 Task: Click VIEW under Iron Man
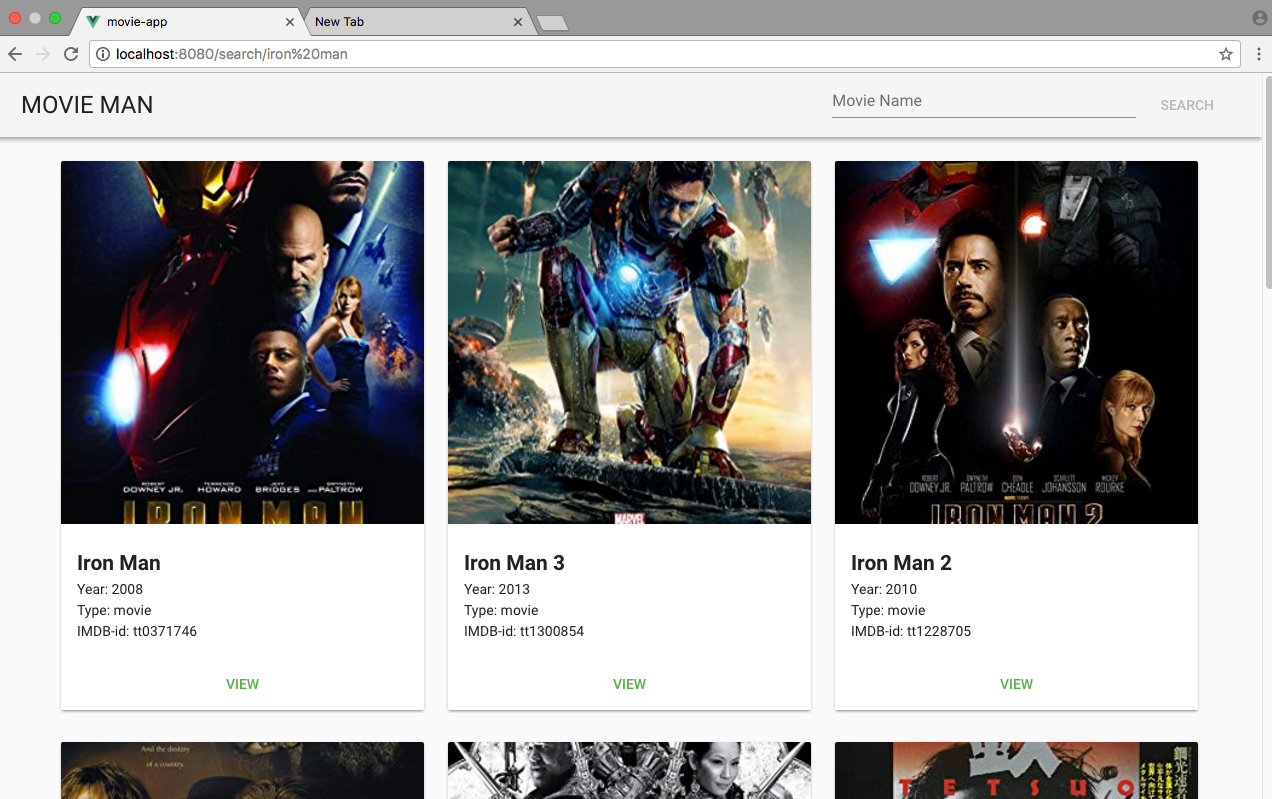coord(242,684)
